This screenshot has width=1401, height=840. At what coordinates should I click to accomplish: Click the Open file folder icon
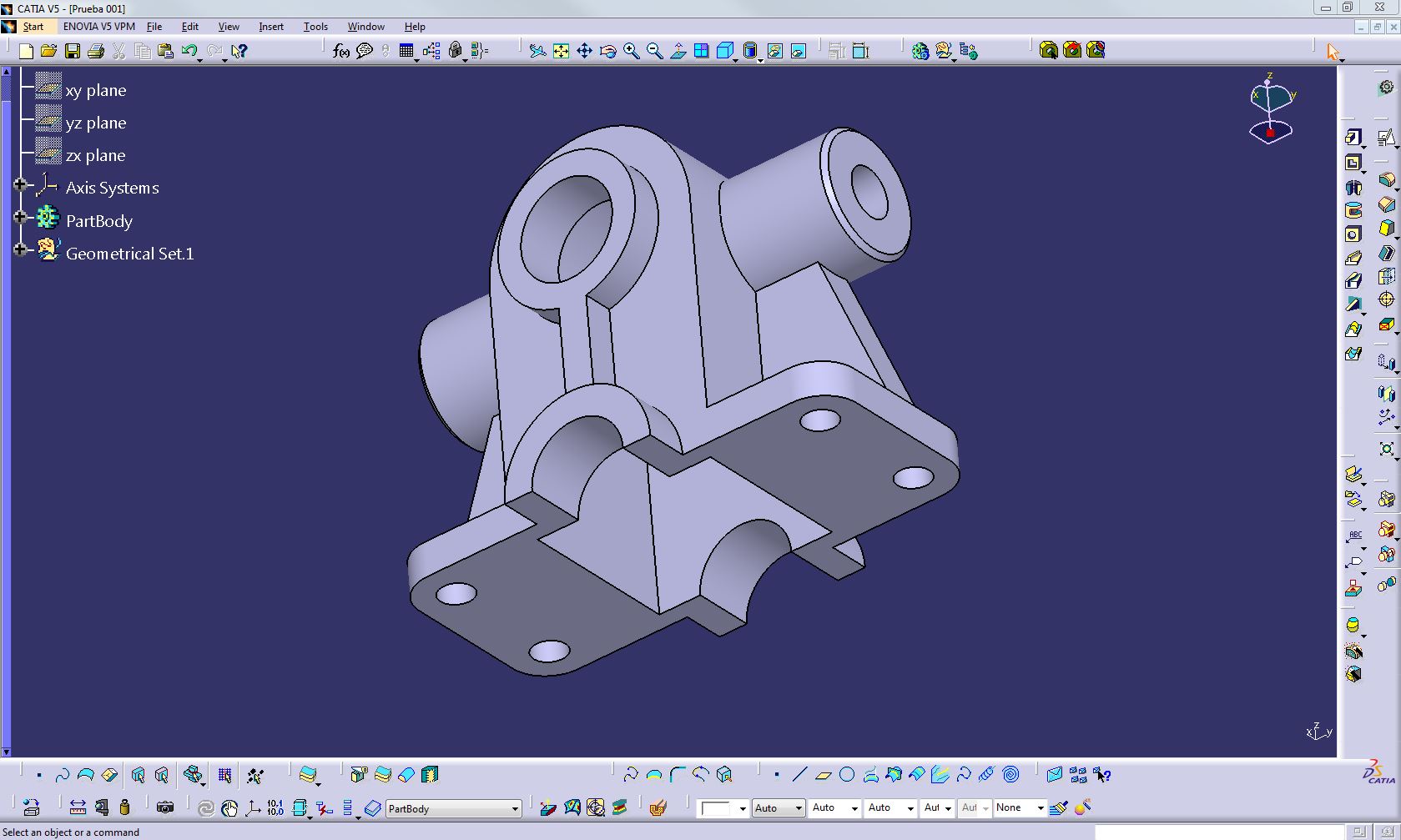48,51
